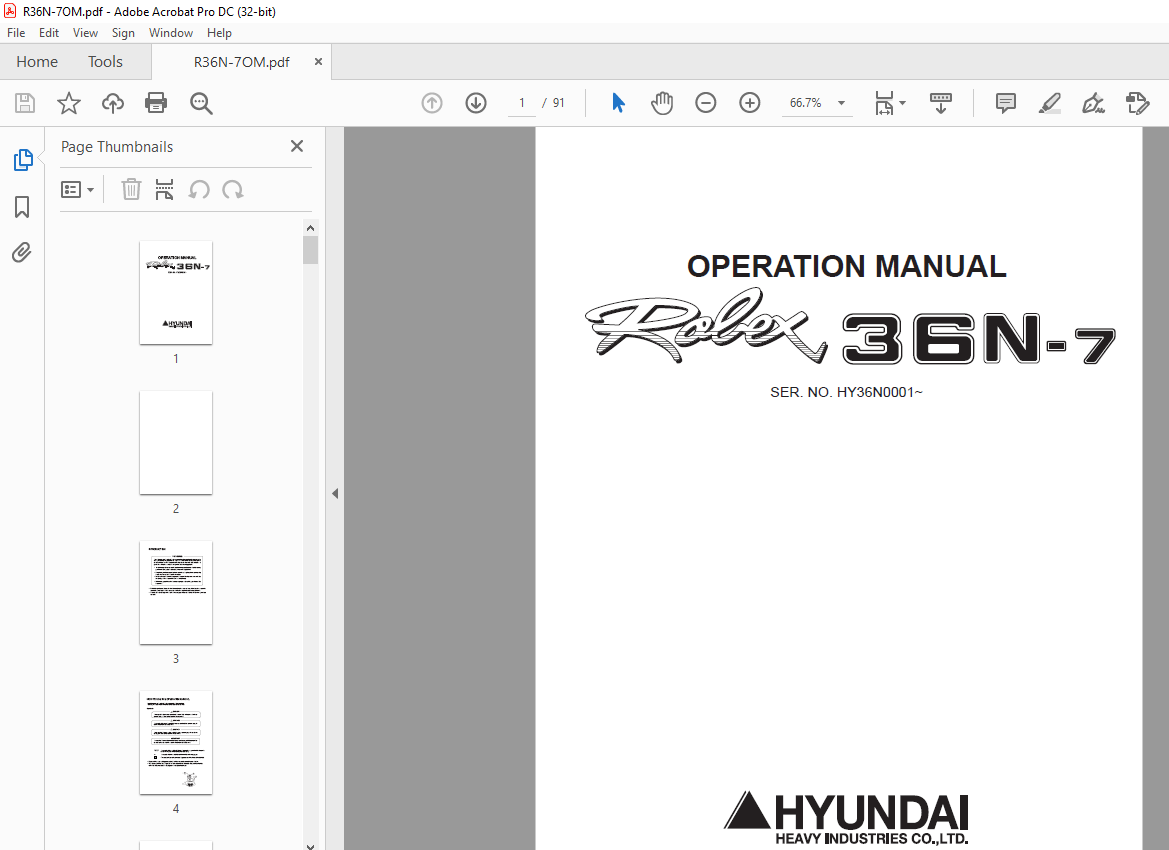Collapse the navigation pane arrow
This screenshot has height=850, width=1169.
pyautogui.click(x=335, y=493)
